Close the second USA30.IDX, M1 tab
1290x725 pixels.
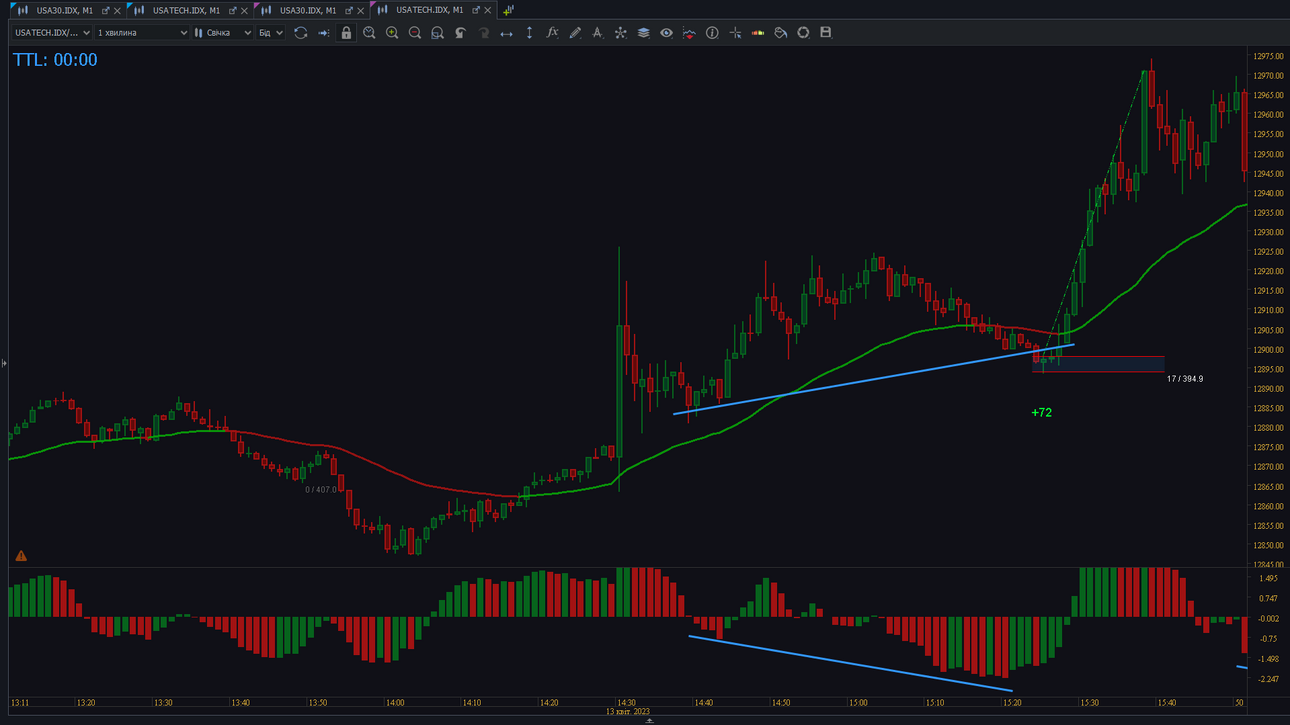click(x=361, y=11)
